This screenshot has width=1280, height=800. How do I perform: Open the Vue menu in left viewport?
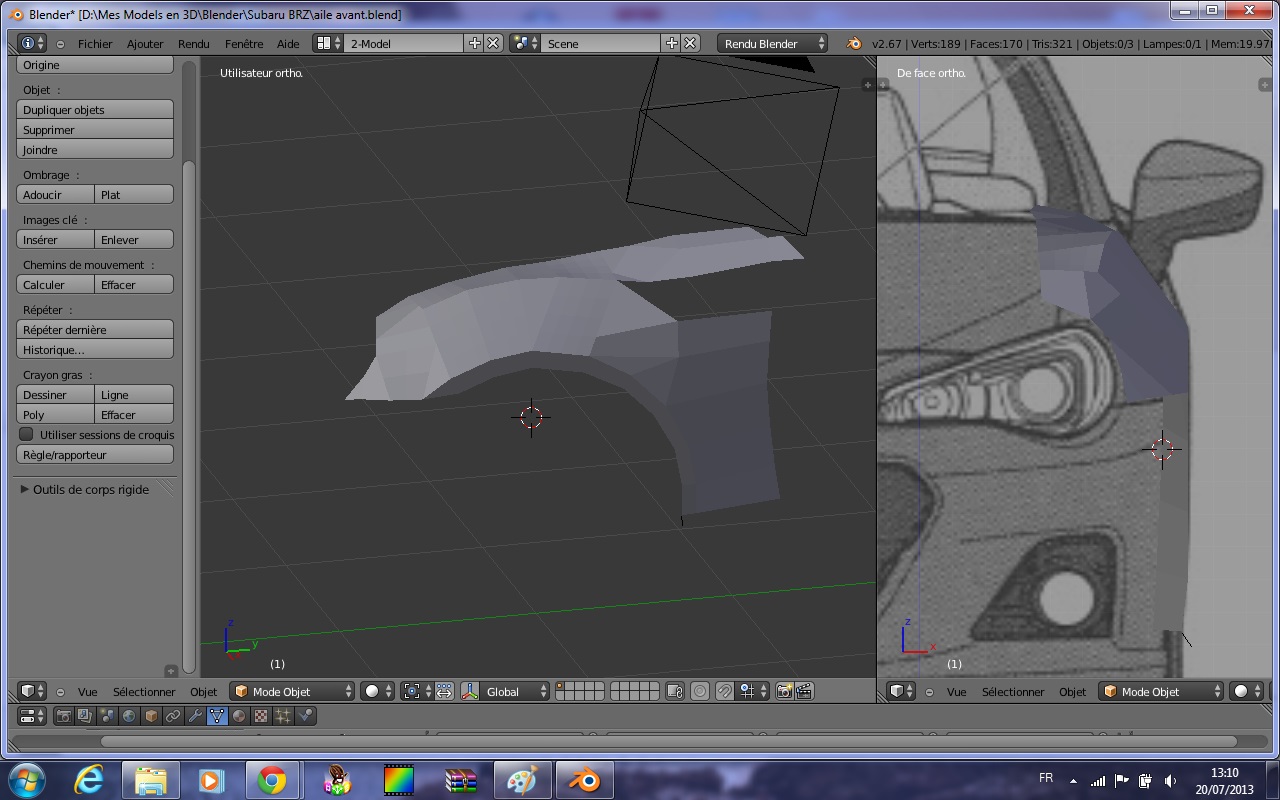88,692
